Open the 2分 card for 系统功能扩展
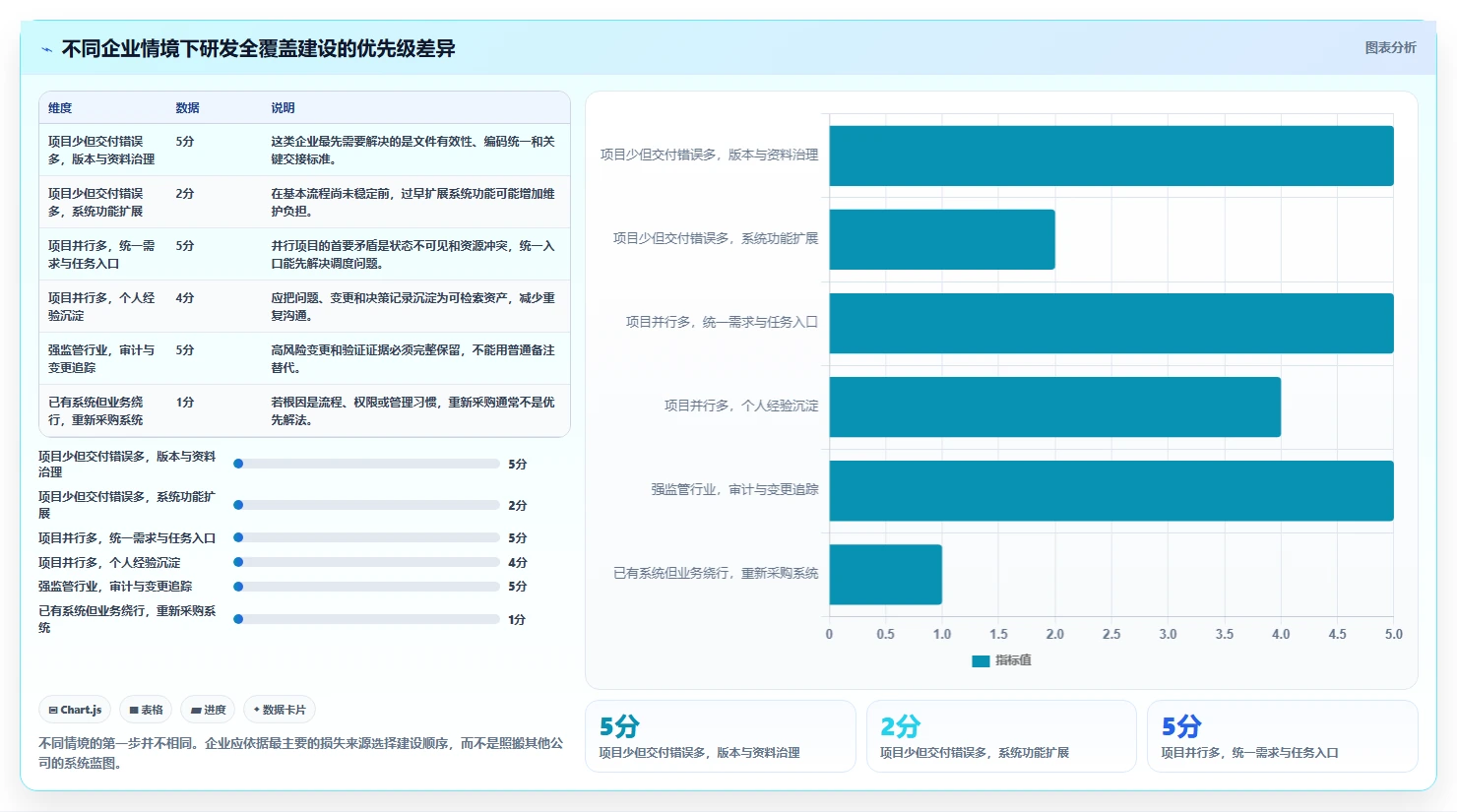Image resolution: width=1457 pixels, height=812 pixels. (x=1001, y=736)
